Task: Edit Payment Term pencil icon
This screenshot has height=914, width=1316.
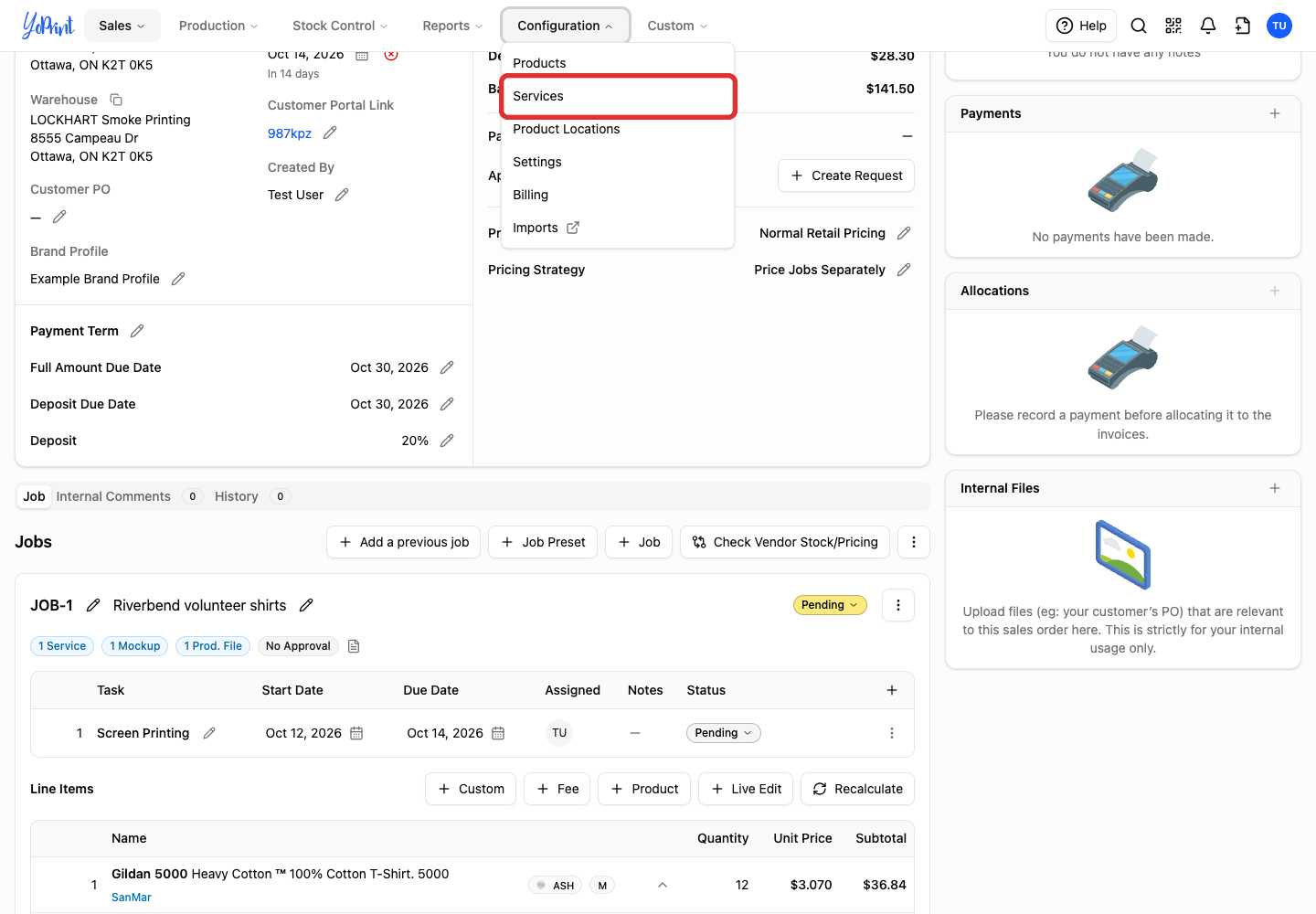Action: [137, 331]
